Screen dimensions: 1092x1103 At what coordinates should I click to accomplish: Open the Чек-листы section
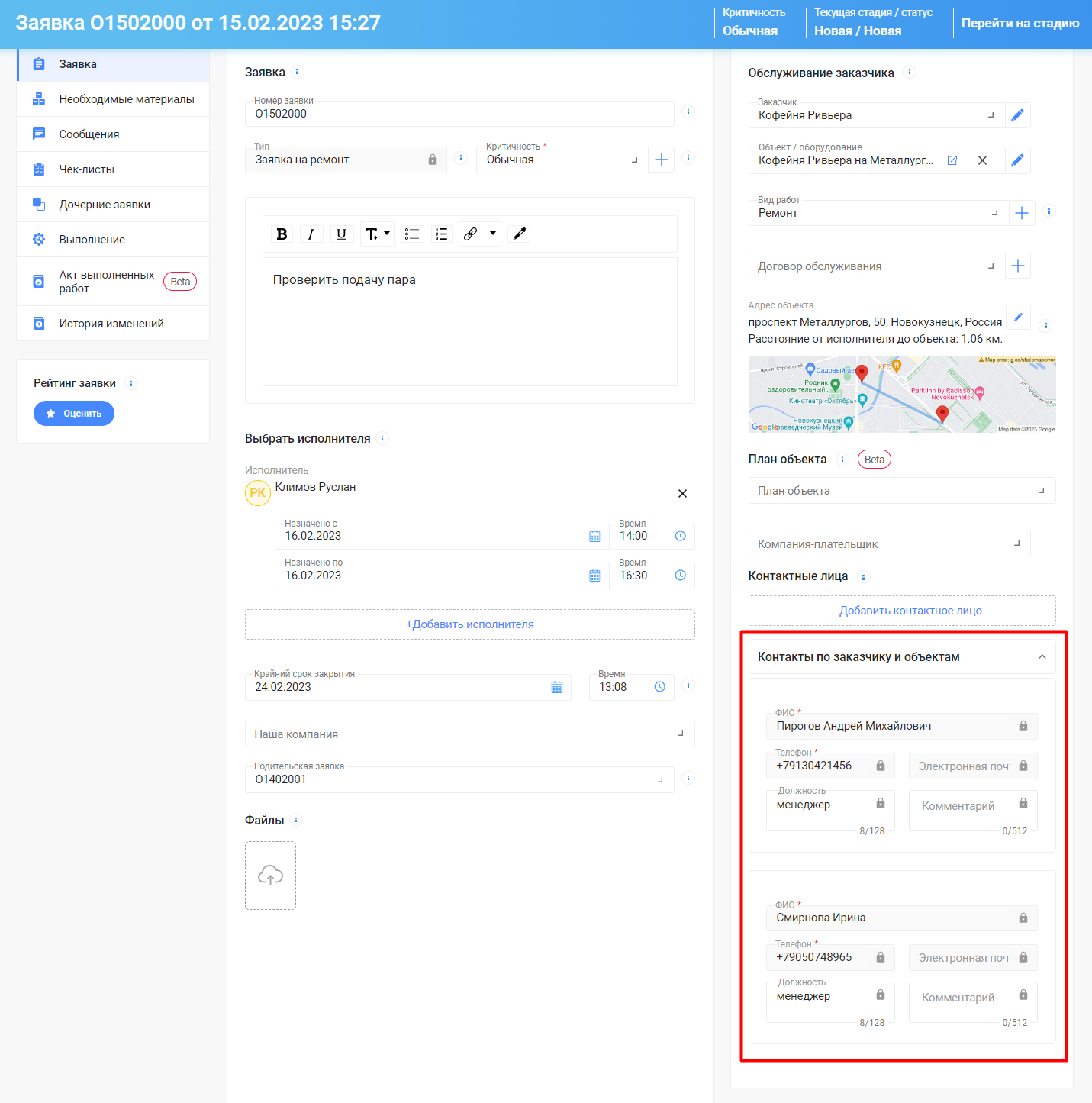113,169
